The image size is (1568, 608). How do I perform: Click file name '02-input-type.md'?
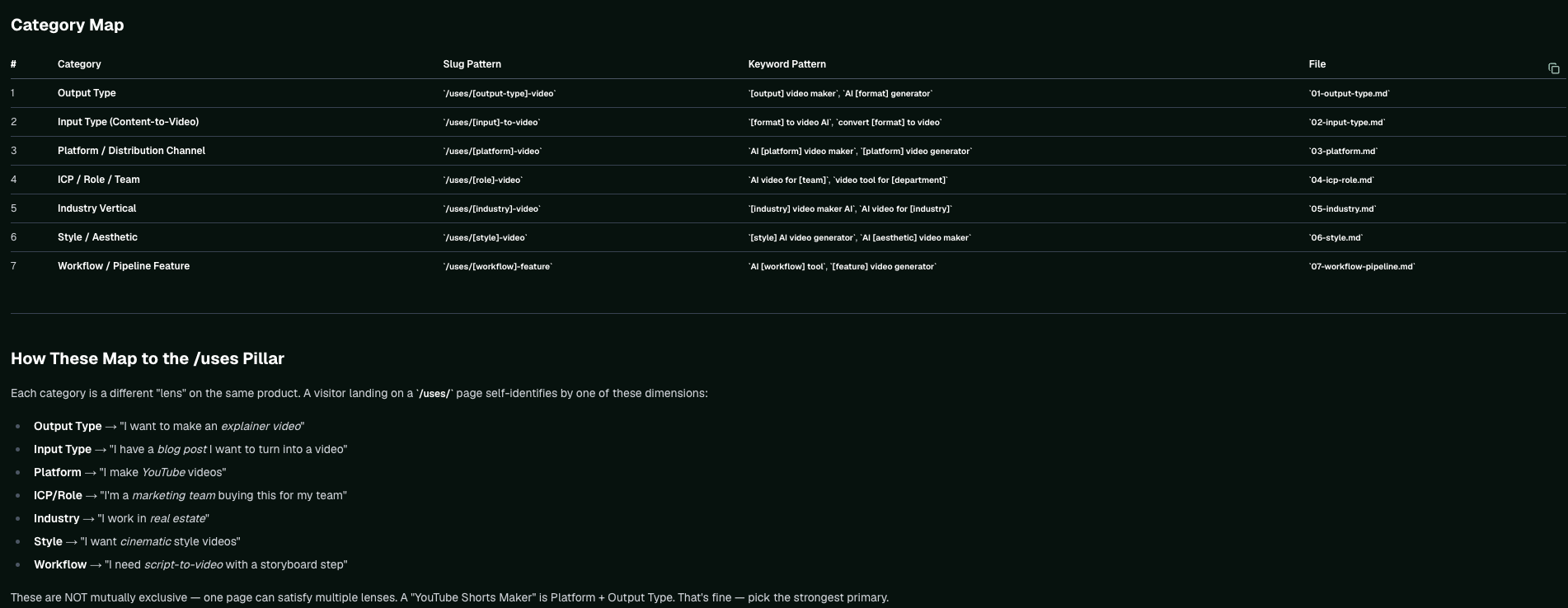1347,123
